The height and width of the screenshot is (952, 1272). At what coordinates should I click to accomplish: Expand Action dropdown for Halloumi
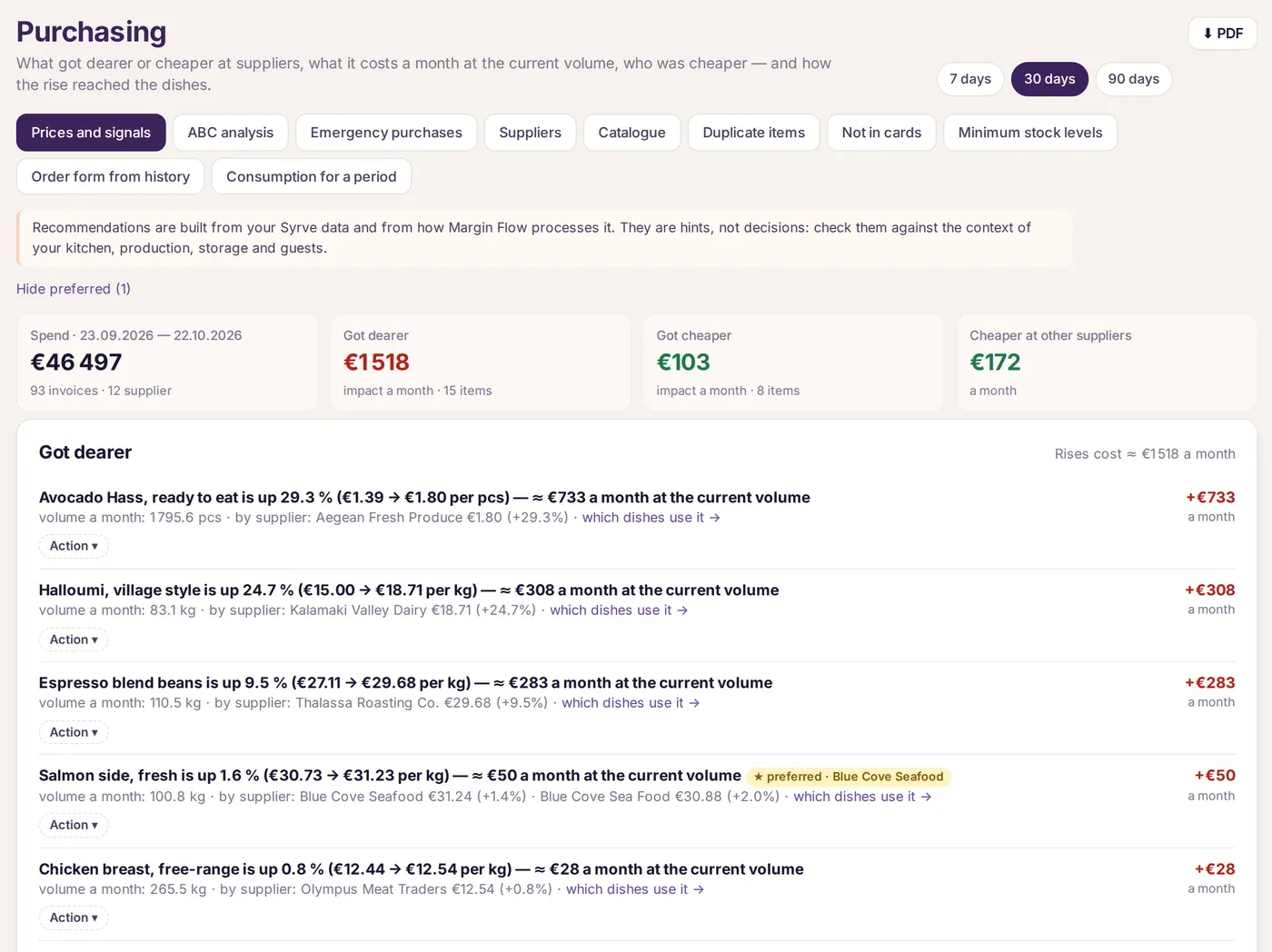74,640
